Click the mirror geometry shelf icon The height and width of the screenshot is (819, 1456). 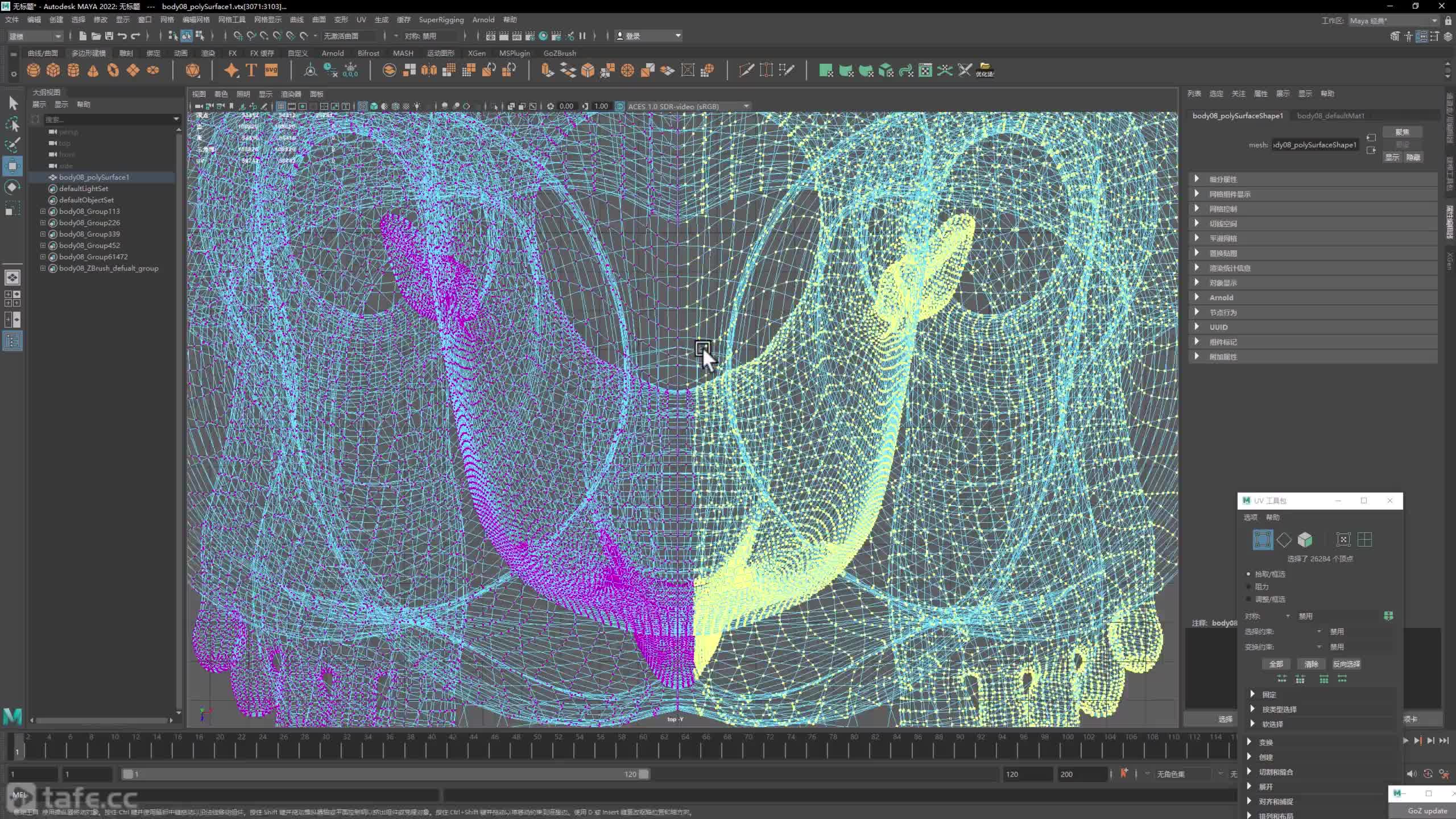(429, 71)
